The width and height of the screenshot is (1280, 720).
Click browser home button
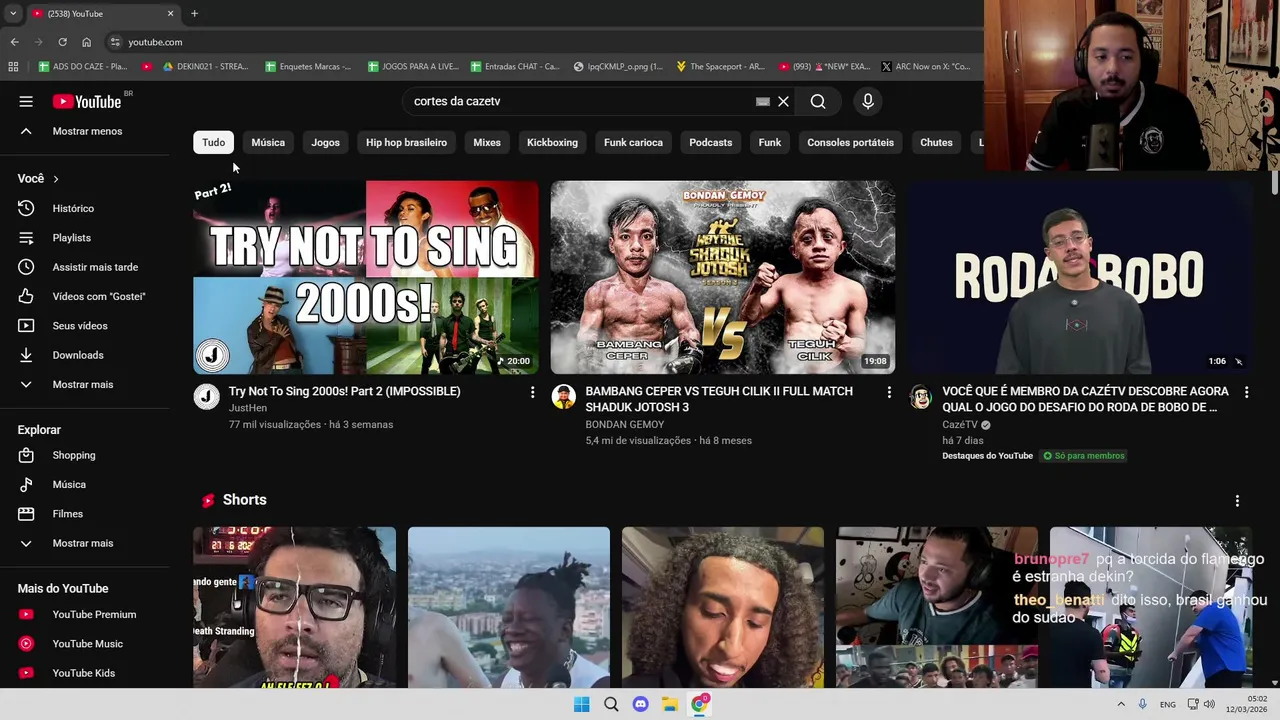(86, 42)
